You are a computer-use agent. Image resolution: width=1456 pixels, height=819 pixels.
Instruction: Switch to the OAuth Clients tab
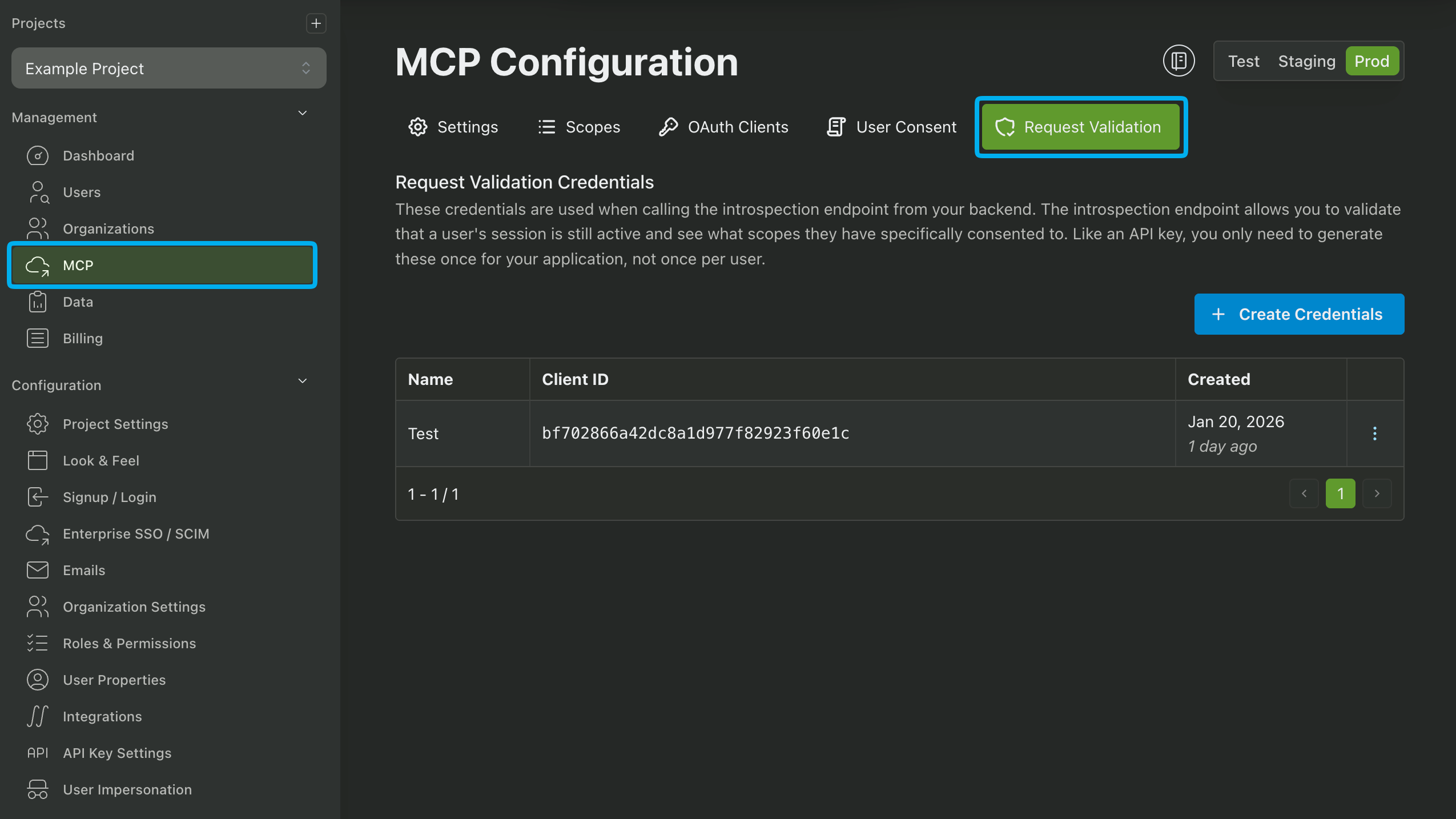(x=723, y=127)
